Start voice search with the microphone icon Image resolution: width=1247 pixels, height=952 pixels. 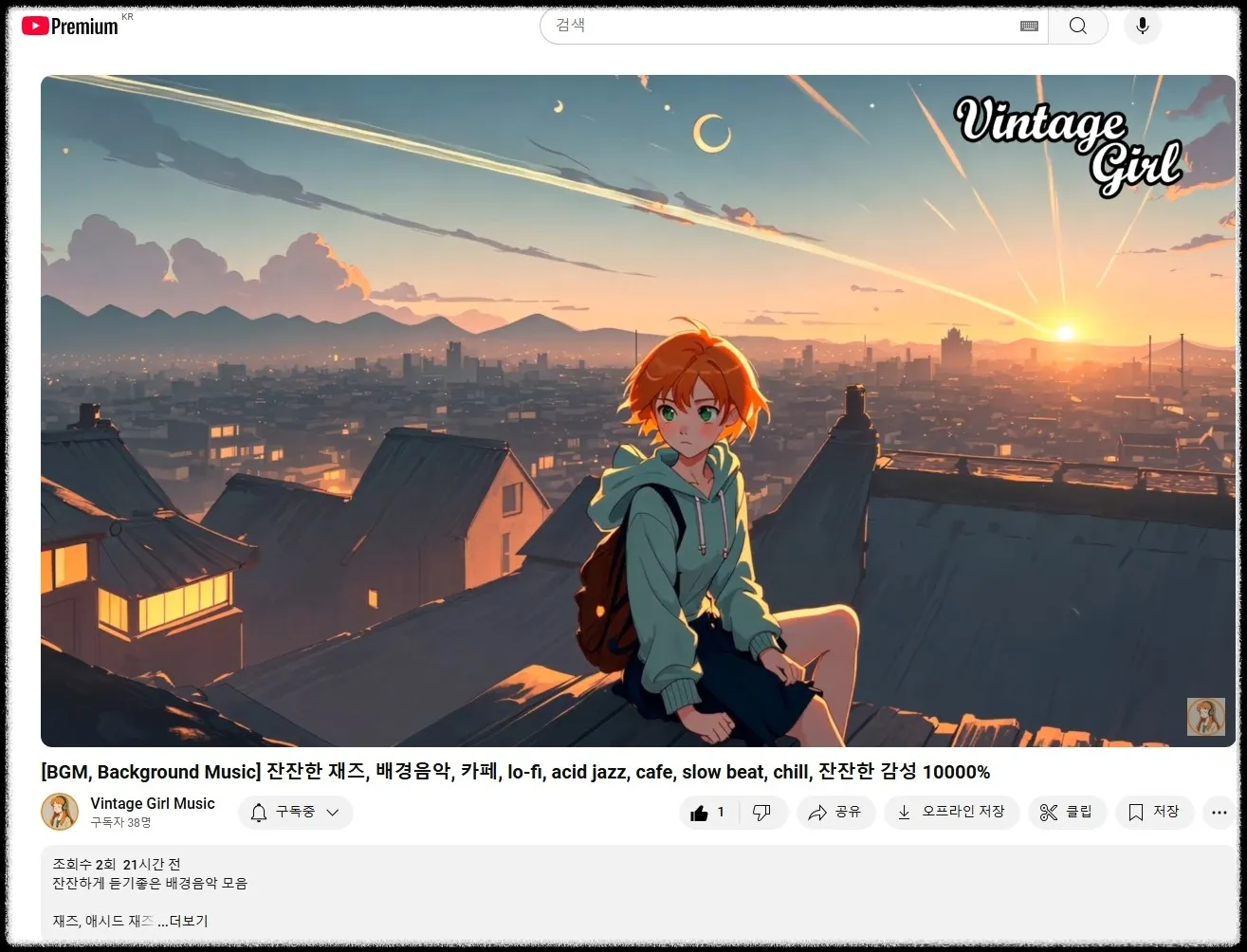1143,26
